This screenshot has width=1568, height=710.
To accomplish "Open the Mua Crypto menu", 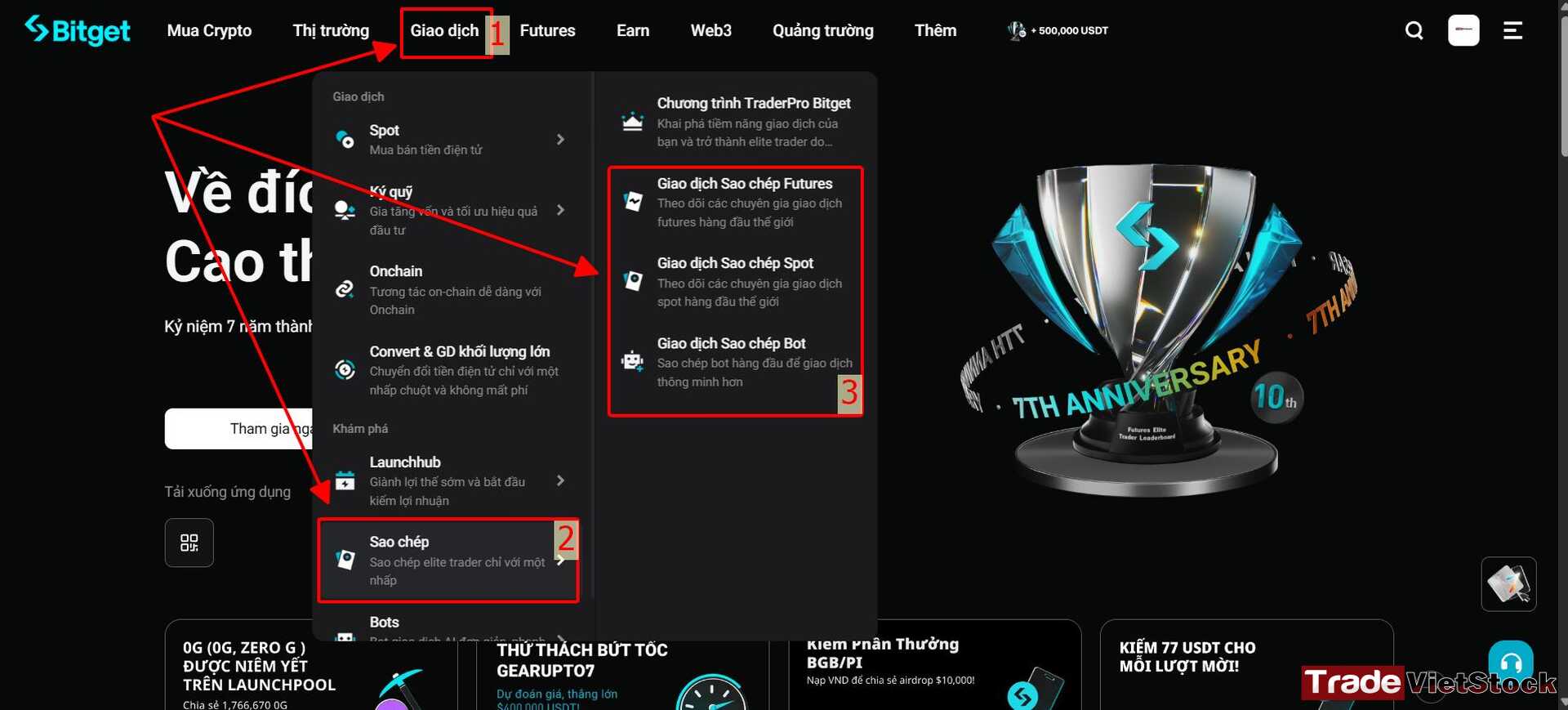I will point(209,30).
